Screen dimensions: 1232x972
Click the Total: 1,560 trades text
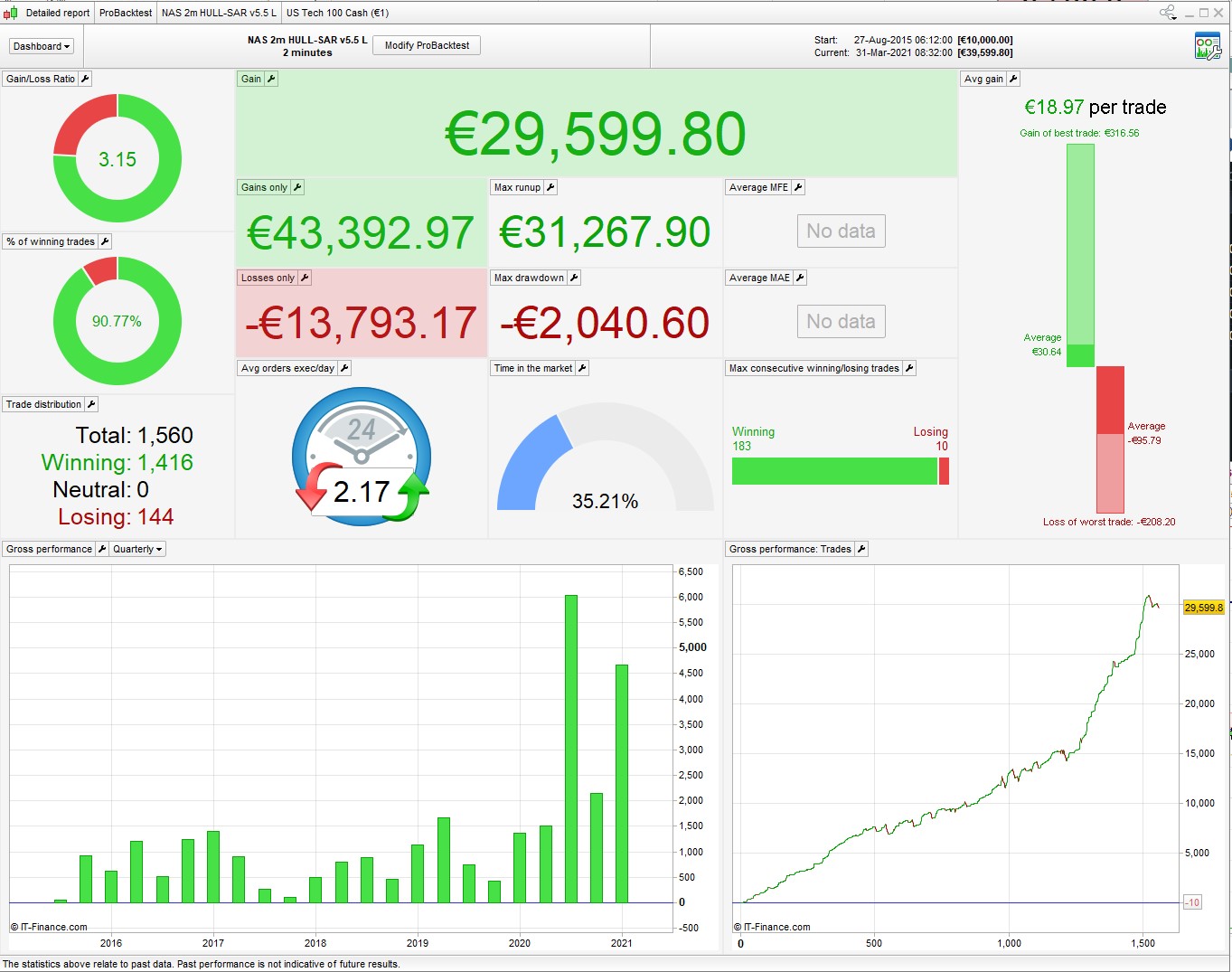coord(135,436)
